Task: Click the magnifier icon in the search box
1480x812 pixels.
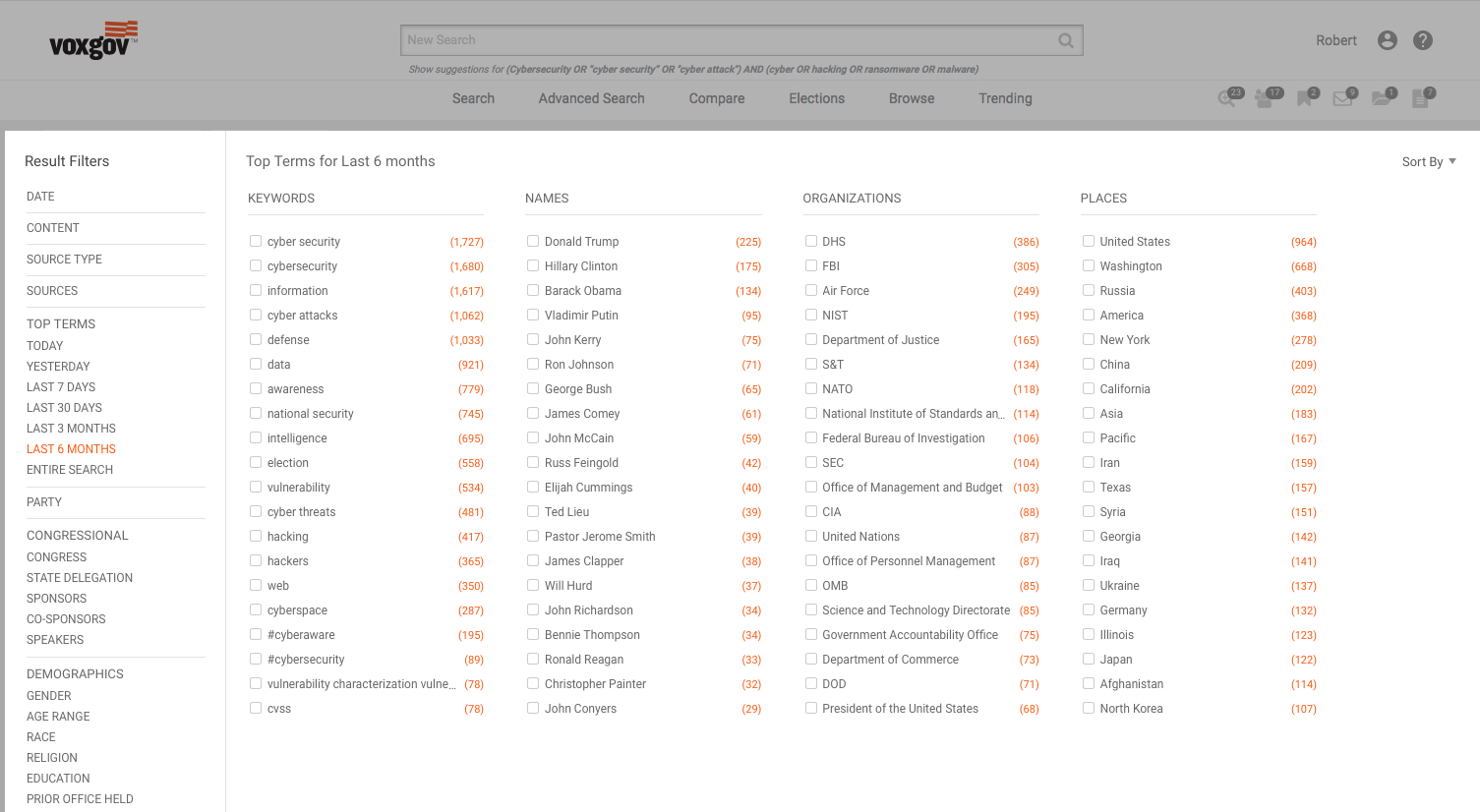Action: point(1065,40)
